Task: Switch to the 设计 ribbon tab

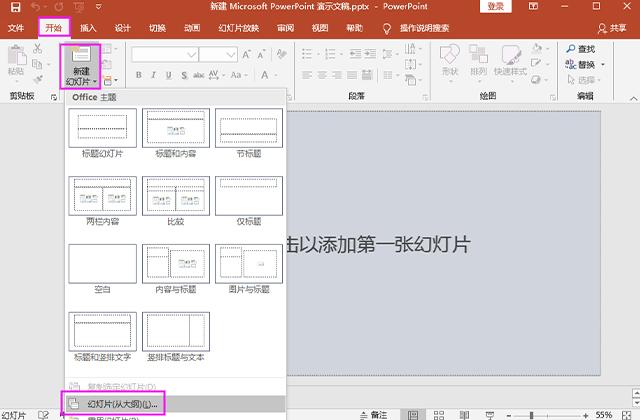Action: point(122,28)
